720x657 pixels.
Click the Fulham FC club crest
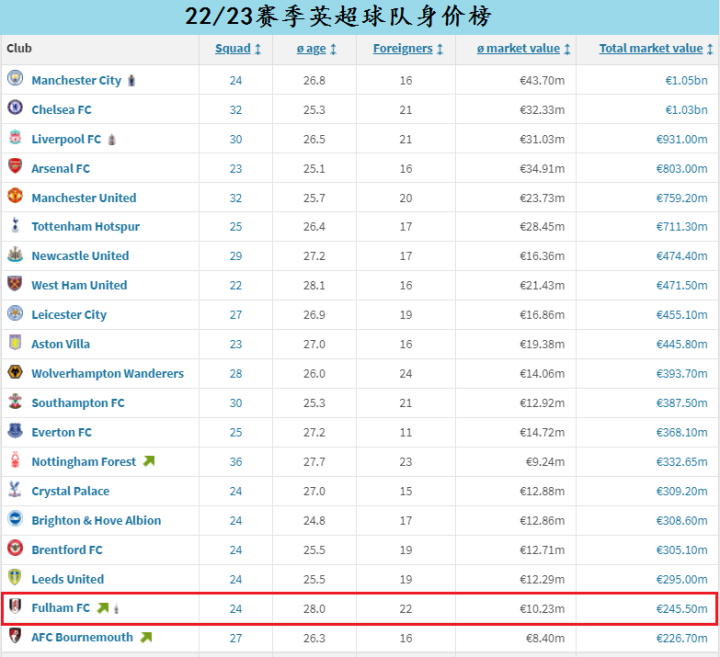(15, 606)
